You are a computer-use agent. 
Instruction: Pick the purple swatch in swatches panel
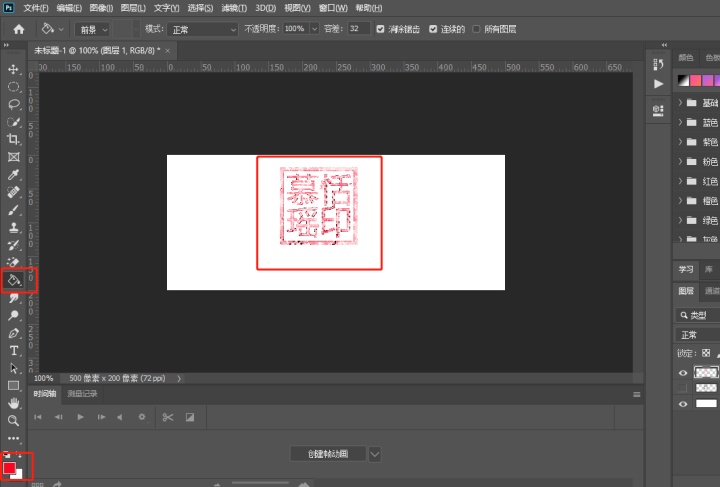pyautogui.click(x=708, y=81)
